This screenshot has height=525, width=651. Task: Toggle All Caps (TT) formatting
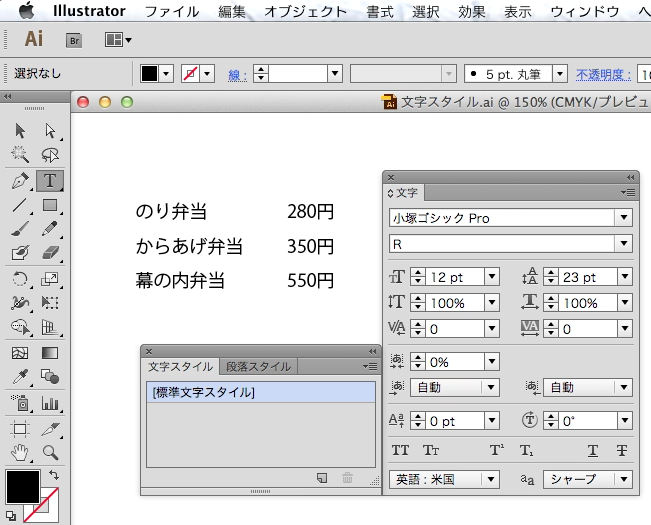coord(401,451)
